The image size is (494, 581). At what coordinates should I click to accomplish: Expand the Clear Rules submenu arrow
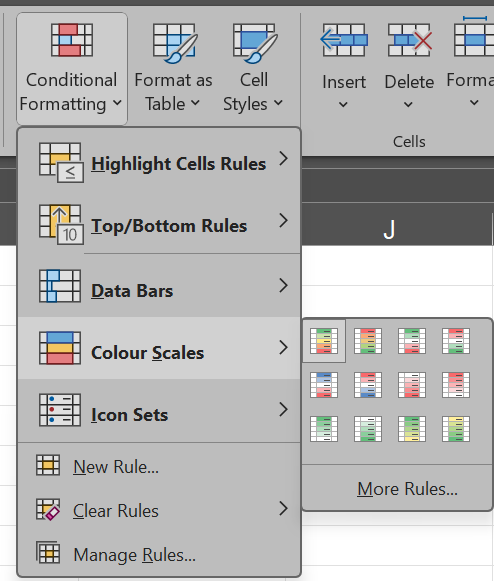pyautogui.click(x=284, y=509)
